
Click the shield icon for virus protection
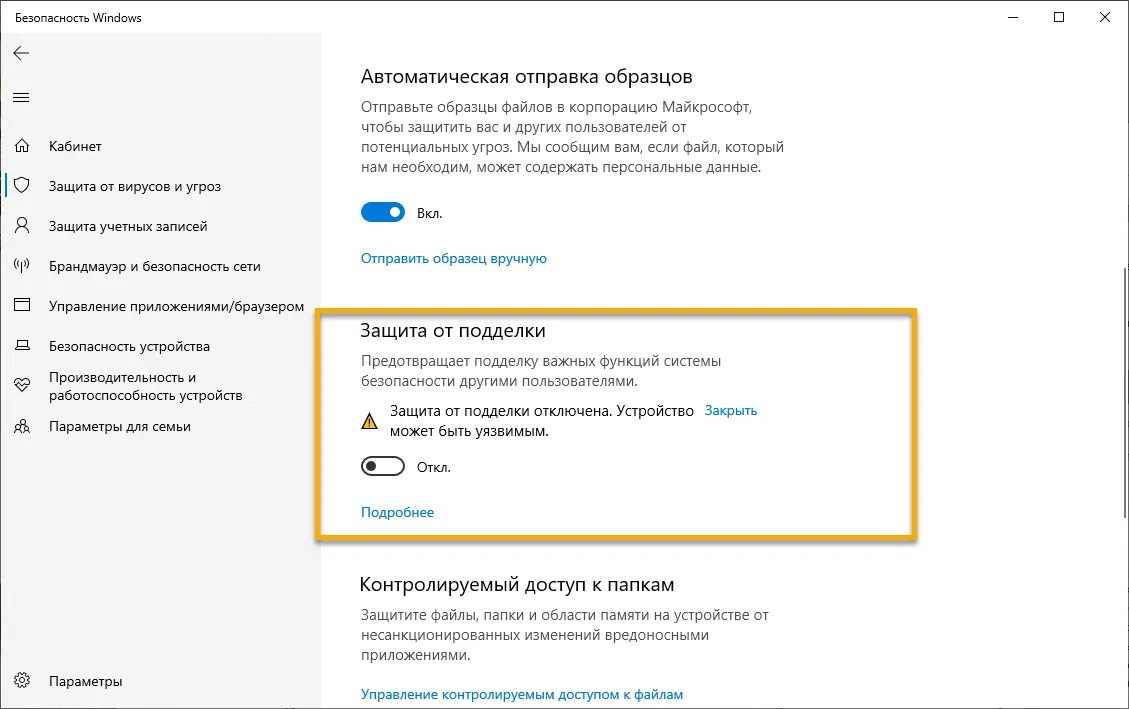point(21,186)
